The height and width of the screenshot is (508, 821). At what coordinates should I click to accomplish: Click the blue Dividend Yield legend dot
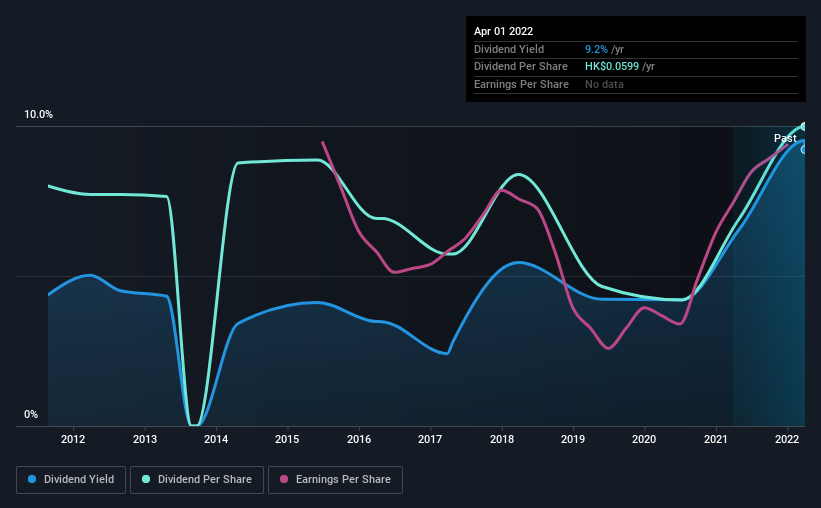point(32,479)
